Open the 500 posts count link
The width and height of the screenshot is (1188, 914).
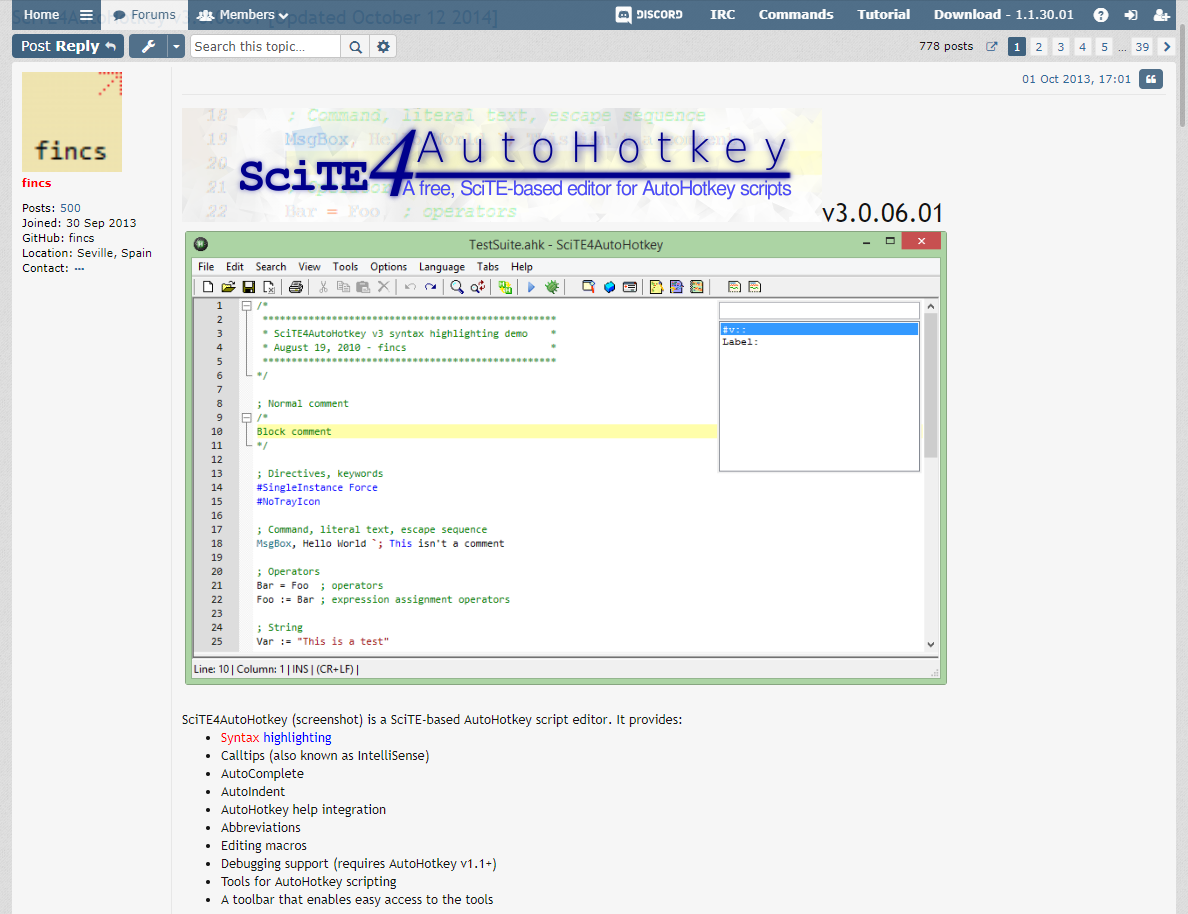[x=70, y=208]
